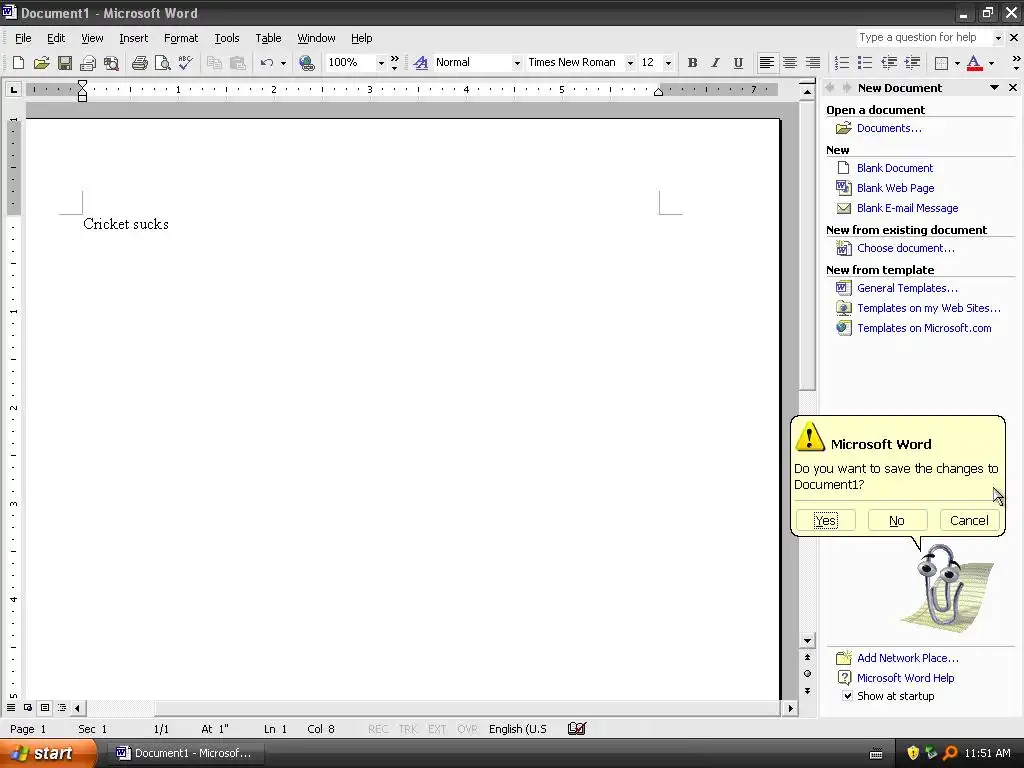Click the Insert Hyperlink globe icon
1024x768 pixels.
pos(306,63)
